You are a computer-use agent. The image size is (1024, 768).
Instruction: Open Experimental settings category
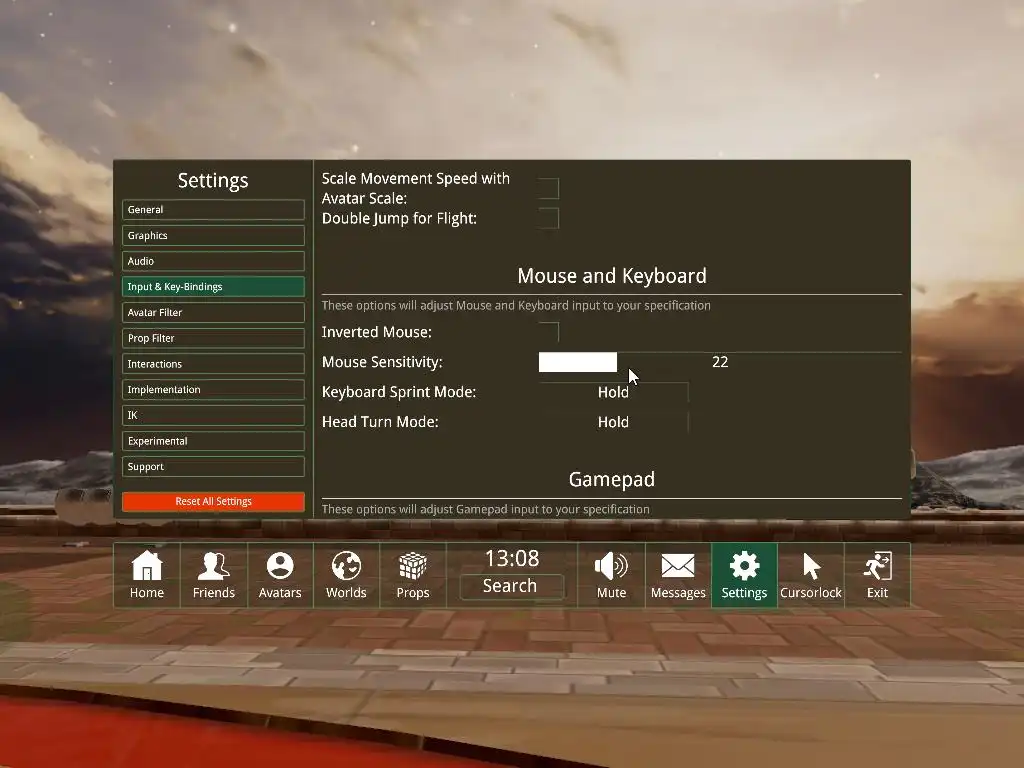tap(213, 441)
